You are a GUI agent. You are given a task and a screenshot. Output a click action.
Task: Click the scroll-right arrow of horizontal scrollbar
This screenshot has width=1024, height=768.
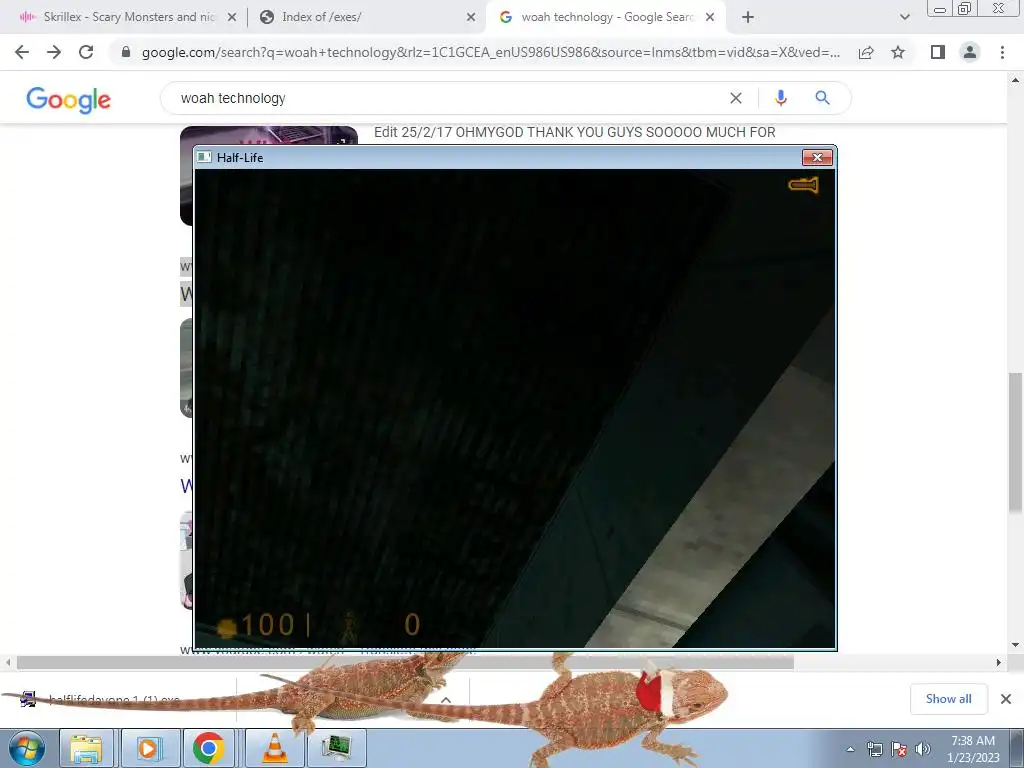click(x=999, y=662)
